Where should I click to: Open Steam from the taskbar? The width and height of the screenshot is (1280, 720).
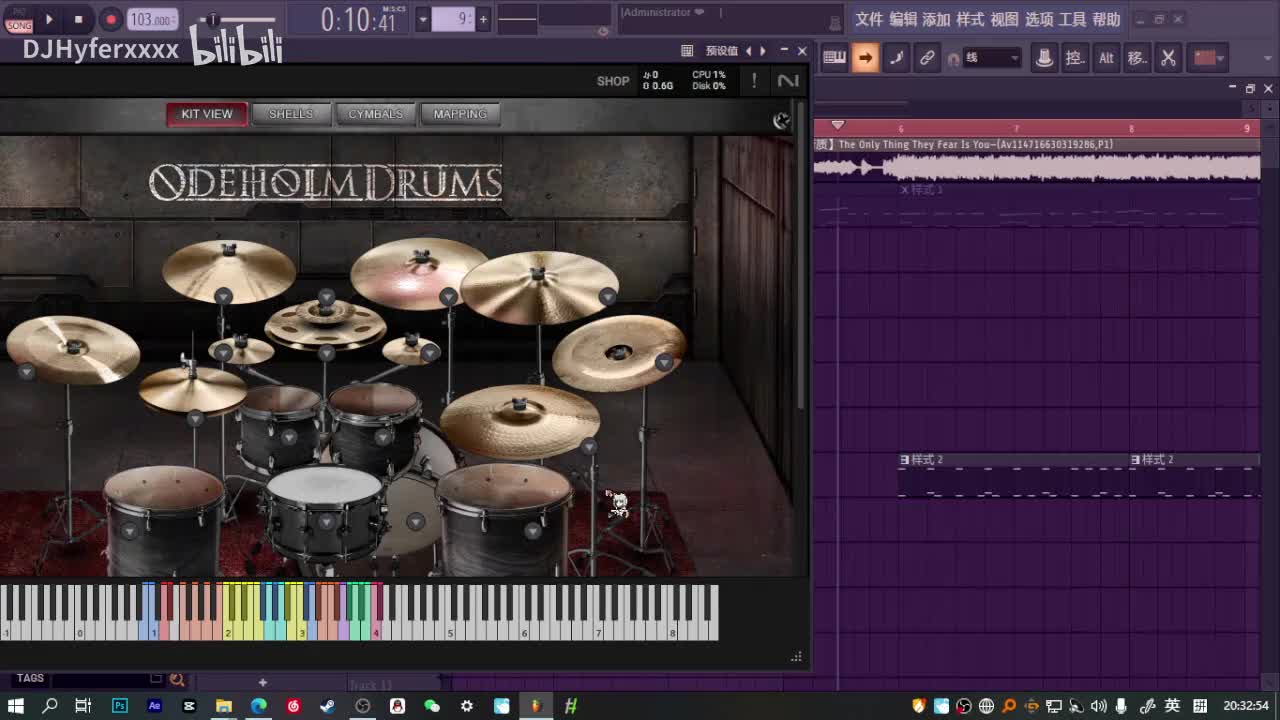pos(328,706)
